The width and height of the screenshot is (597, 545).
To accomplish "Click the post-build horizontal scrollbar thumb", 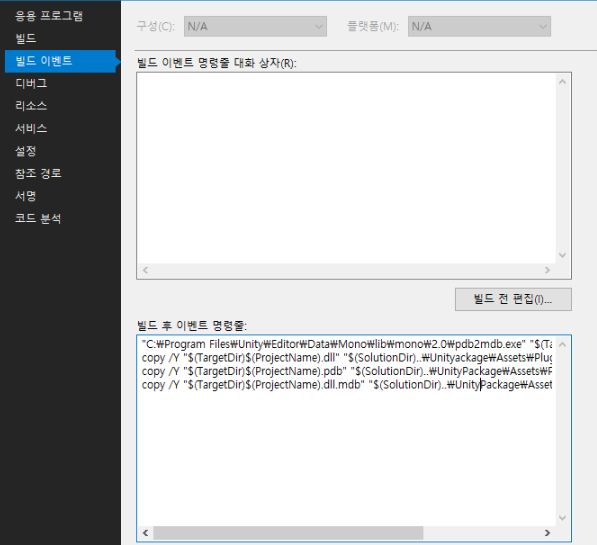I will 288,533.
